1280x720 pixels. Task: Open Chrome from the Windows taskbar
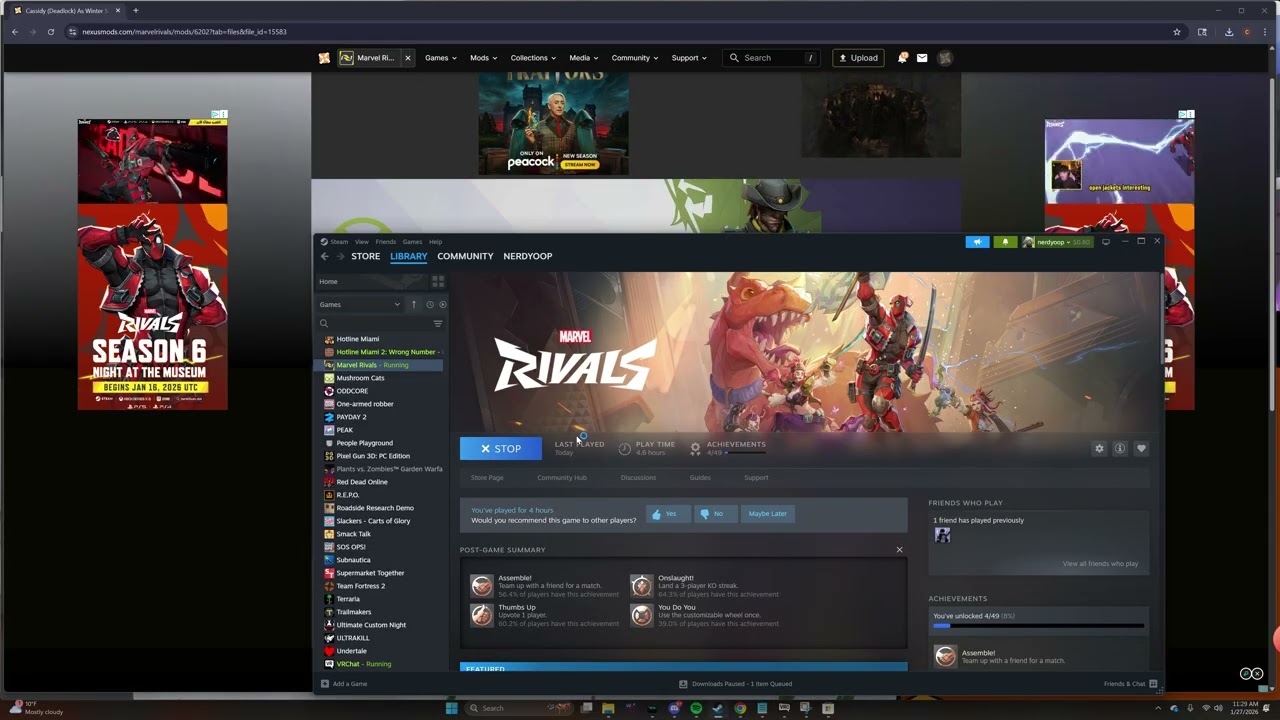(x=740, y=708)
